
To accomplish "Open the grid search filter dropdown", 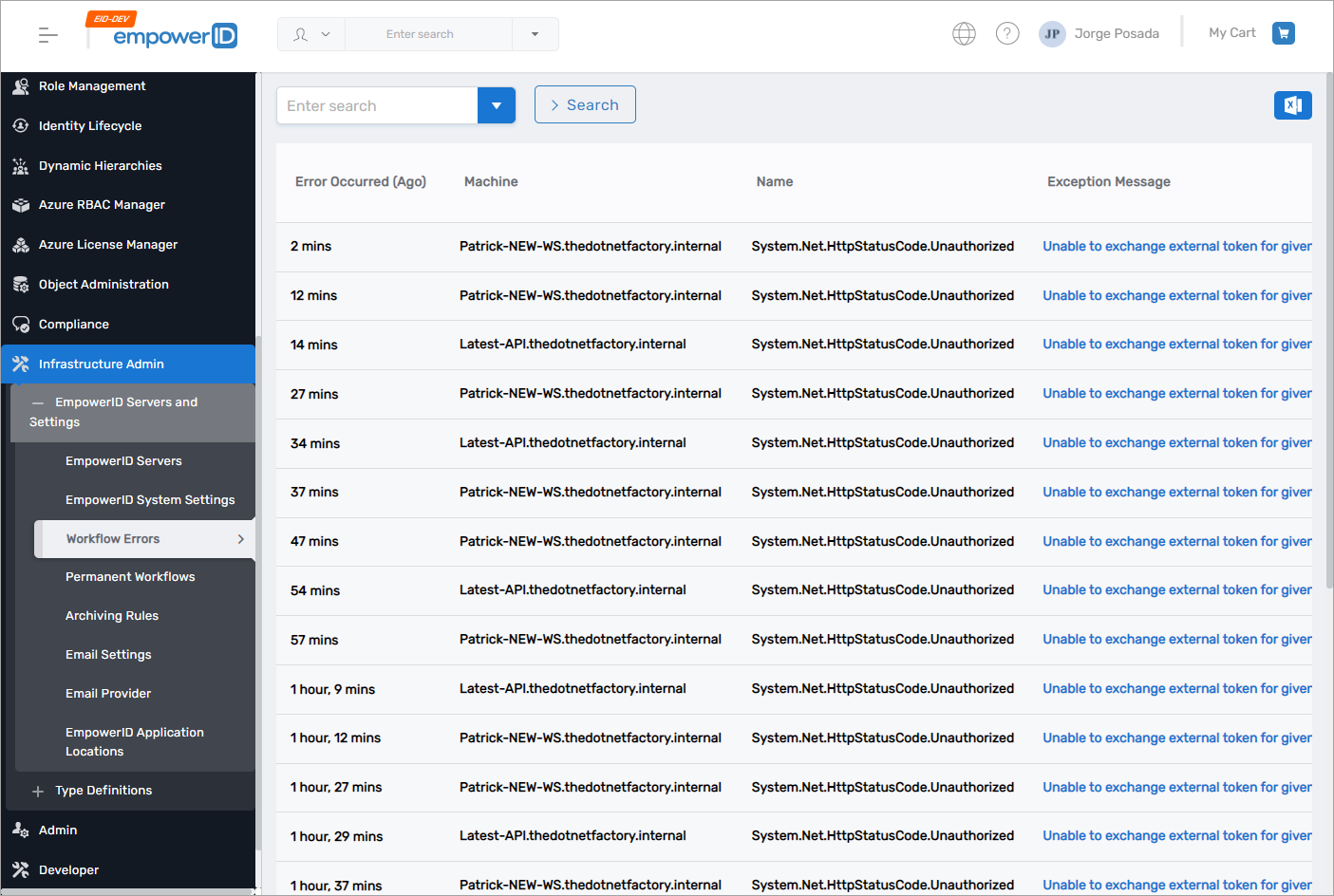I will (x=497, y=105).
